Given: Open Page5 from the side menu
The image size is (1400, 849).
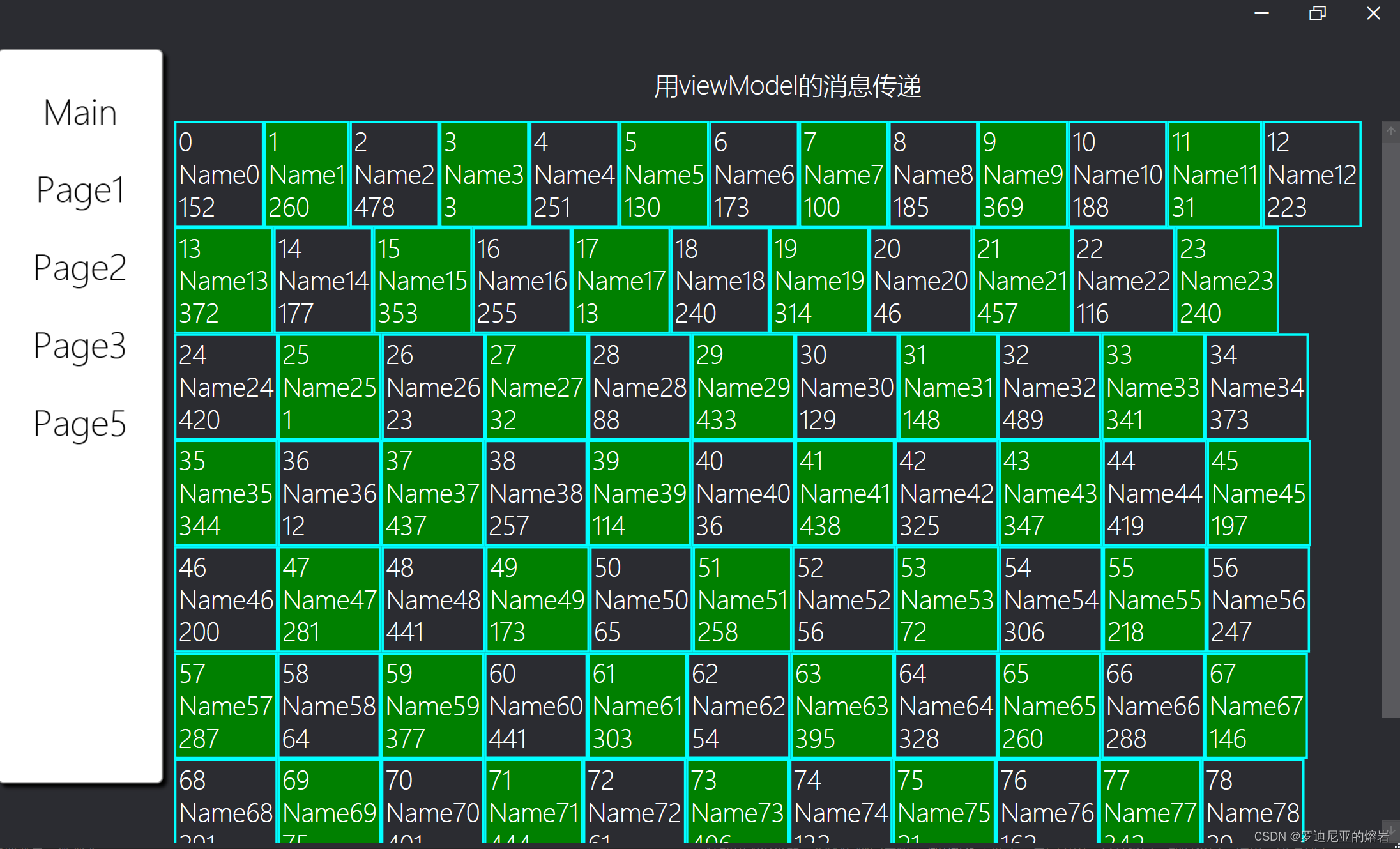Looking at the screenshot, I should (x=80, y=424).
